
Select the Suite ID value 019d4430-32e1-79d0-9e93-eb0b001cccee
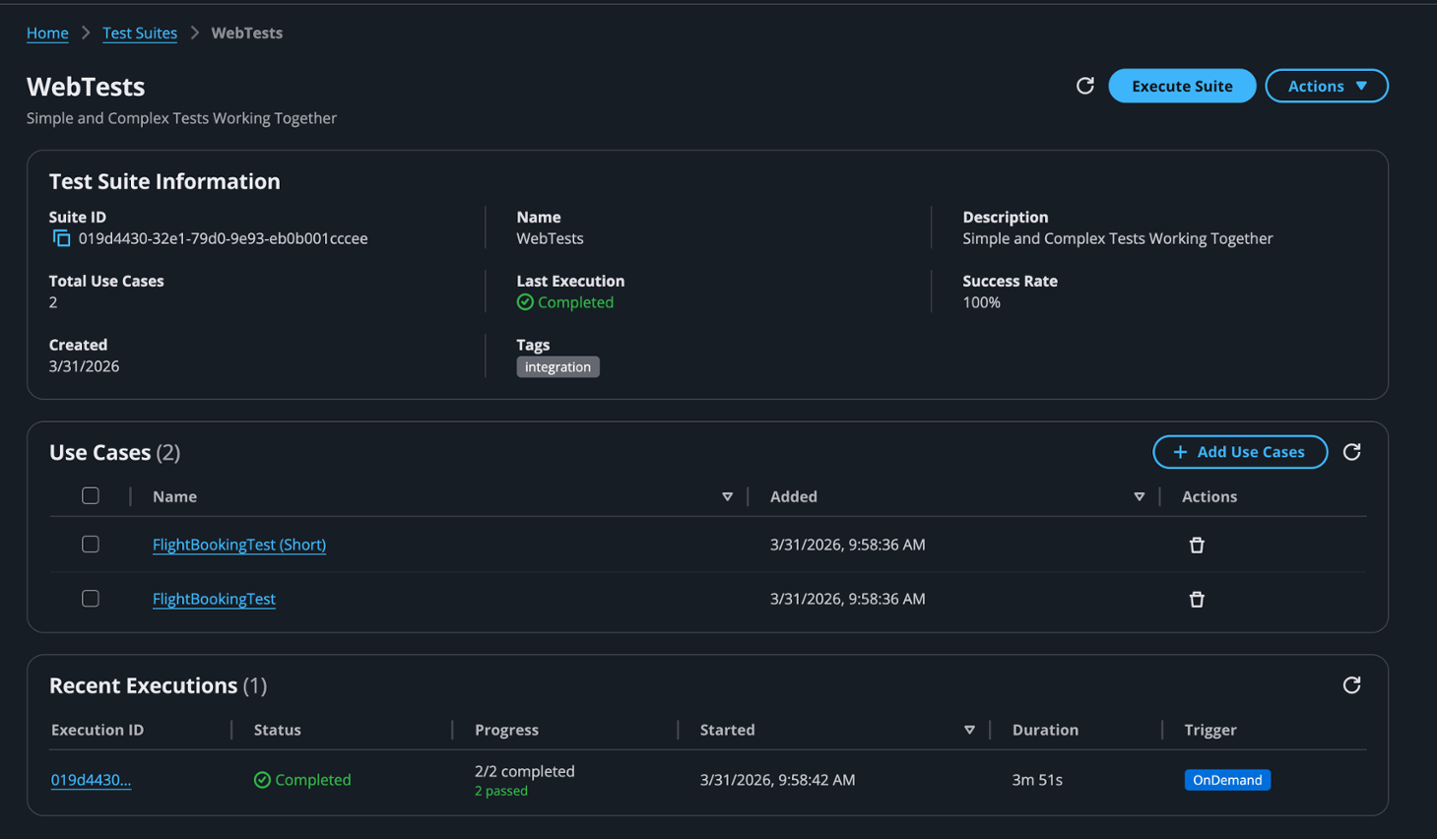click(223, 238)
